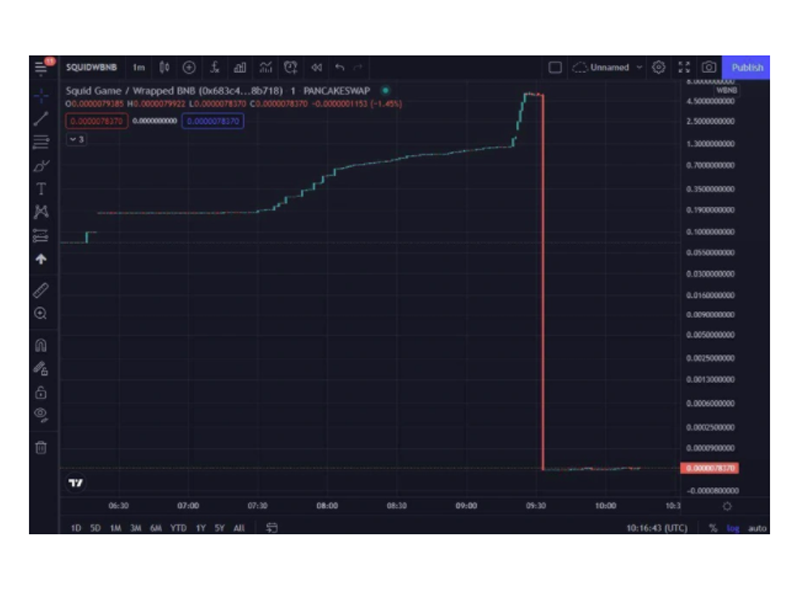Hide all drawings with eye icon
The height and width of the screenshot is (600, 800).
(41, 415)
